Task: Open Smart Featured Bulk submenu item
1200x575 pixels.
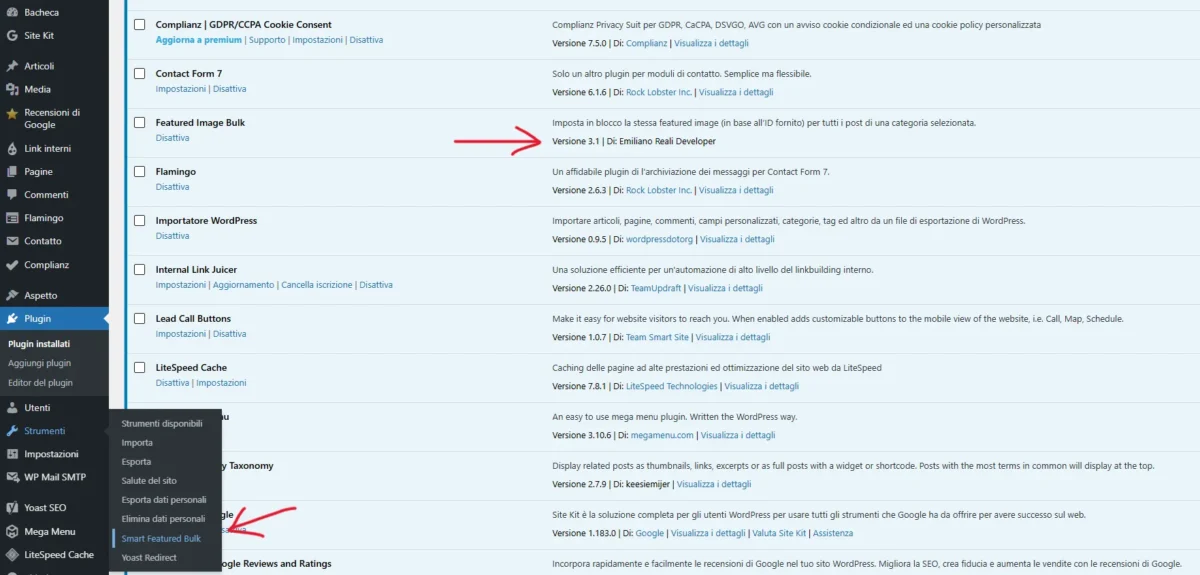Action: [x=161, y=538]
